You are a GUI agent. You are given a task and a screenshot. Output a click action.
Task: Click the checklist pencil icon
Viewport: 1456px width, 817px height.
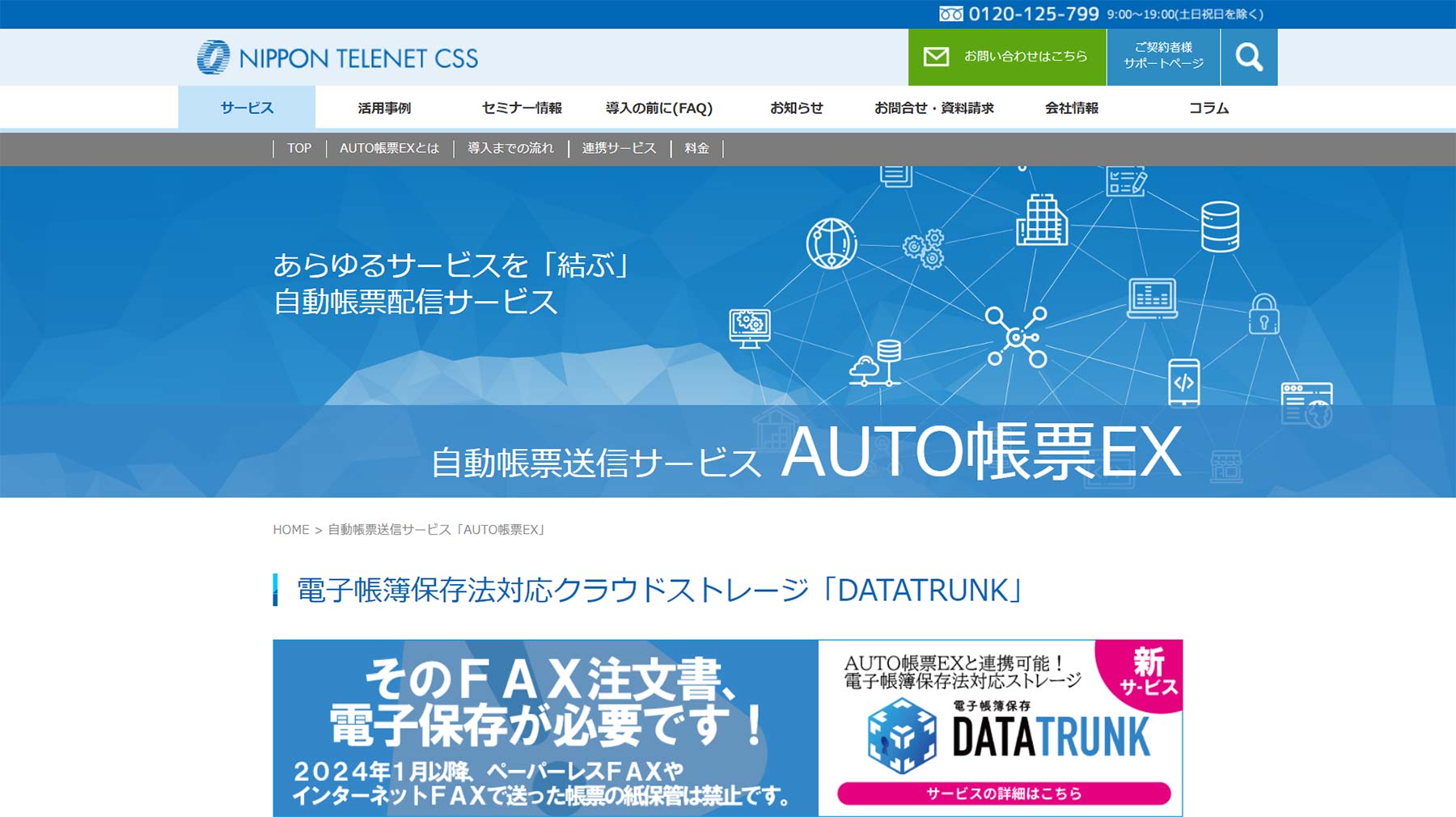click(1126, 180)
